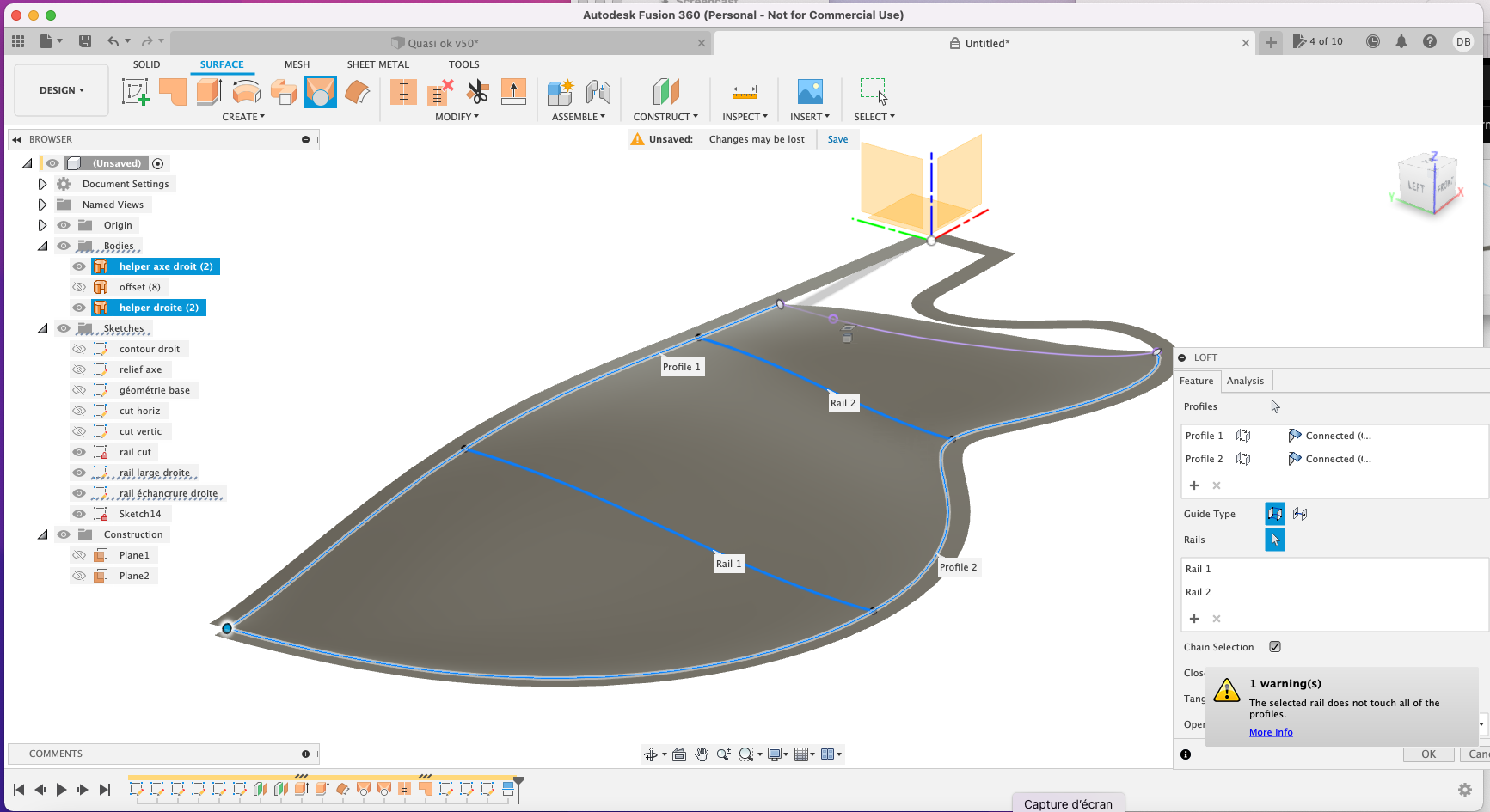Open the CONSTRUCT dropdown menu
The width and height of the screenshot is (1490, 812).
[665, 117]
